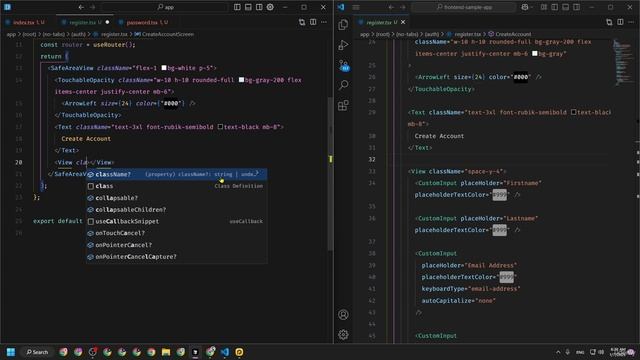Open (no-tabs) breadcrumb in left window
Image resolution: width=640 pixels, height=360 pixels.
coord(53,34)
